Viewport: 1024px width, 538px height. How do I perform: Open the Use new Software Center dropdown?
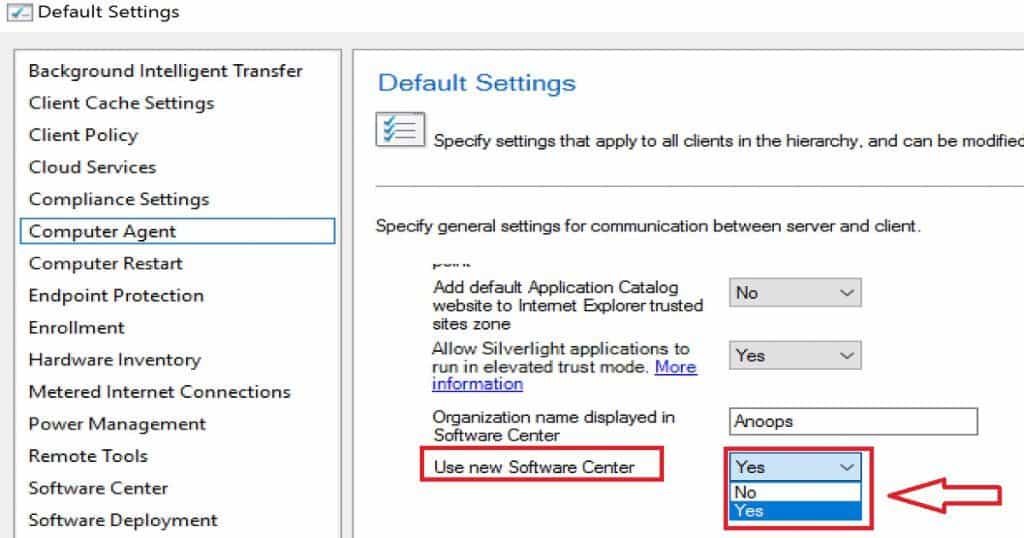pyautogui.click(x=795, y=466)
